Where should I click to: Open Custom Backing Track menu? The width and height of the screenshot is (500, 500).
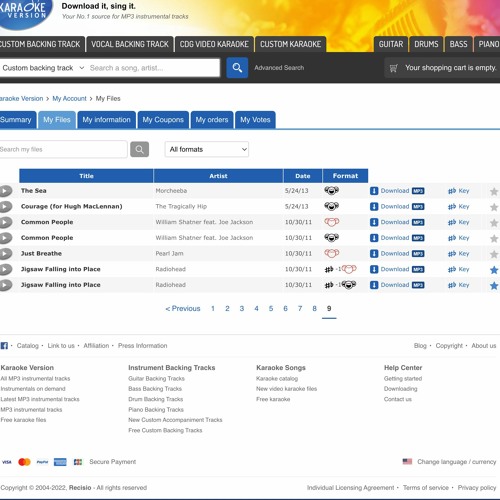coord(41,44)
